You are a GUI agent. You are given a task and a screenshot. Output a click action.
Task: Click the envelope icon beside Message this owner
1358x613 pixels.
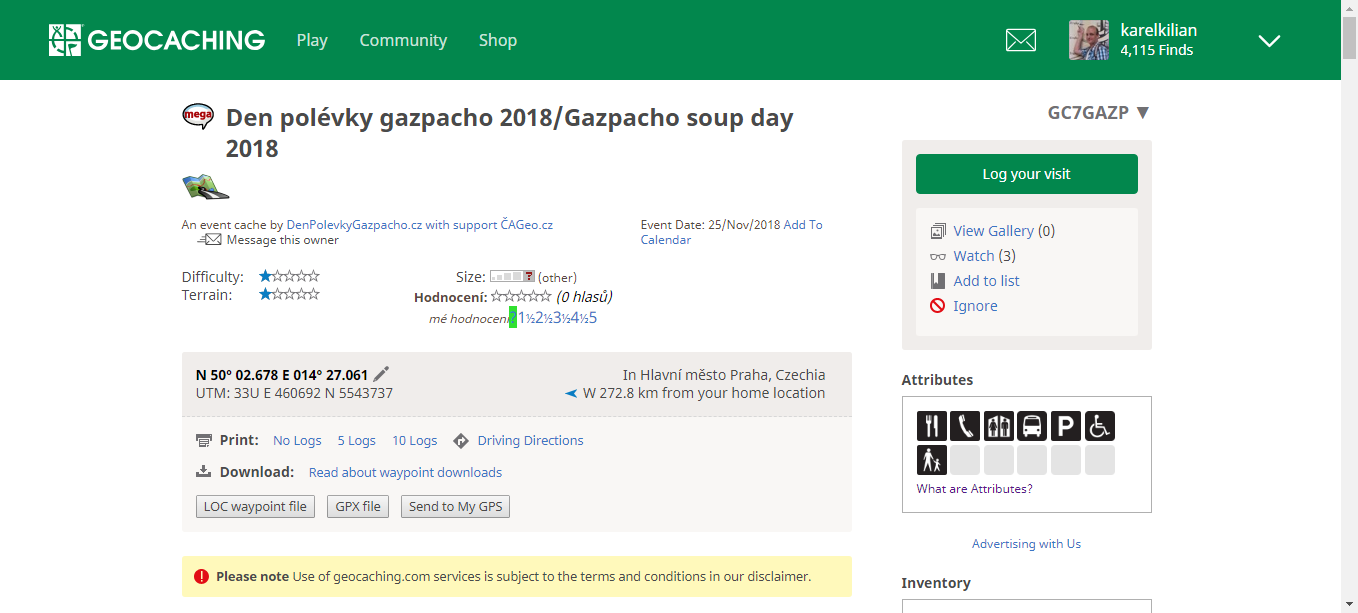point(210,240)
